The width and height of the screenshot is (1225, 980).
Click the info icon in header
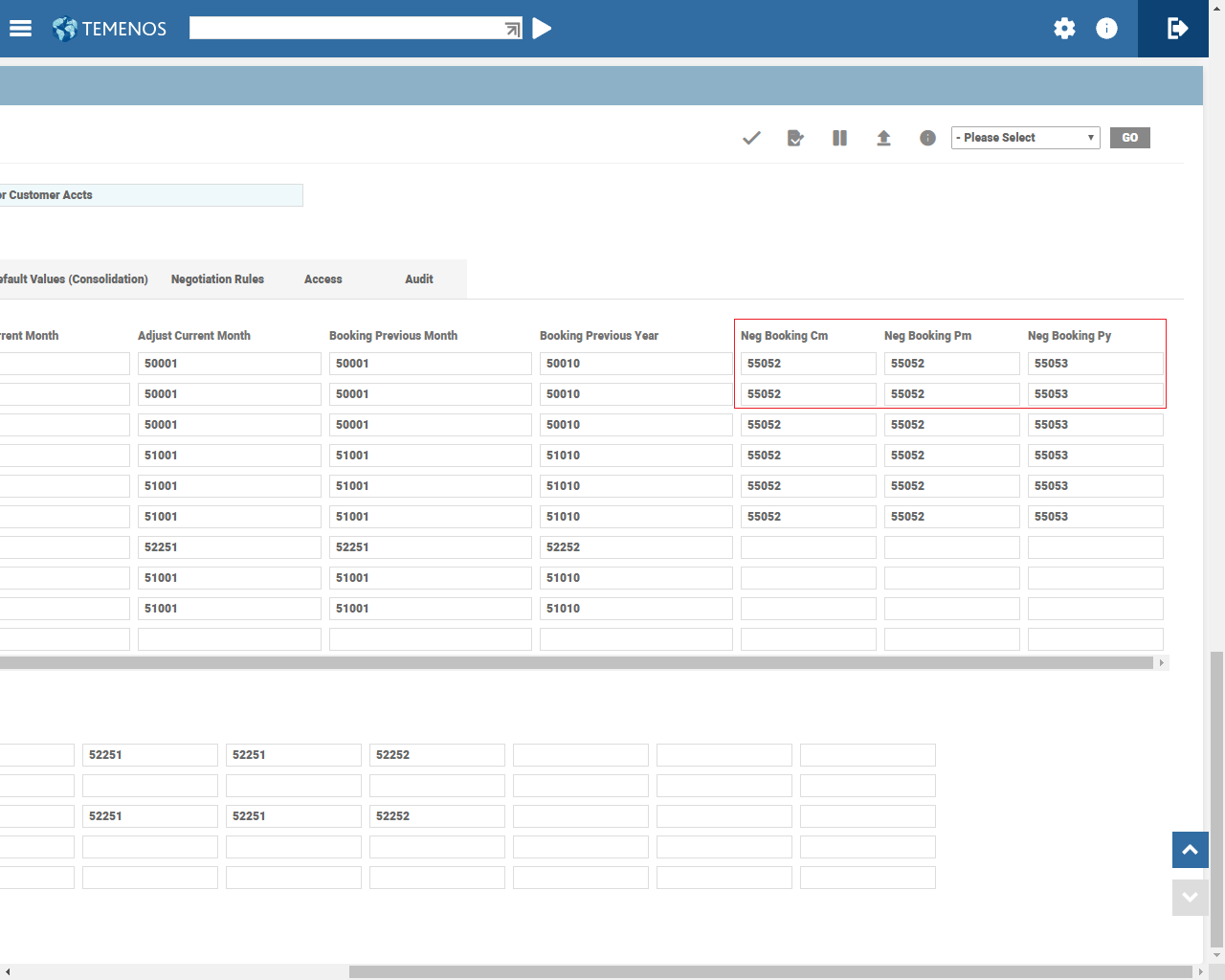click(x=1106, y=29)
